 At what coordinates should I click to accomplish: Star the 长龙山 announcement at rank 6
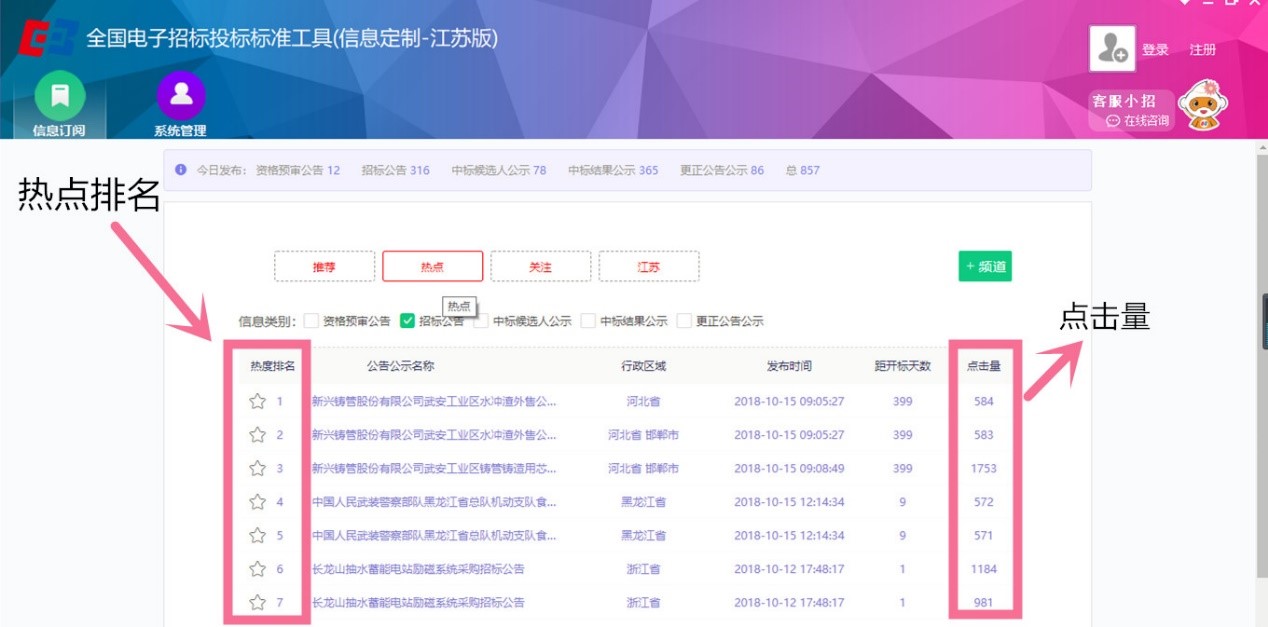pos(255,569)
